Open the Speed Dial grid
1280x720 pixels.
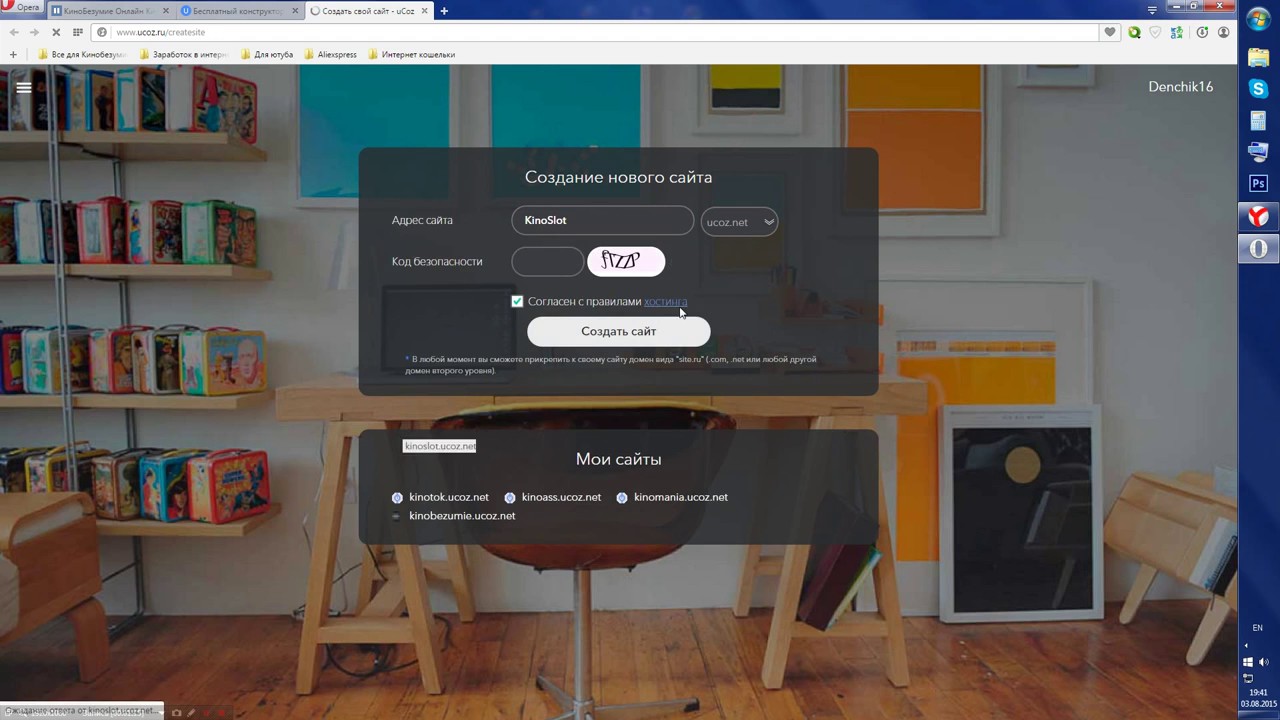point(77,32)
